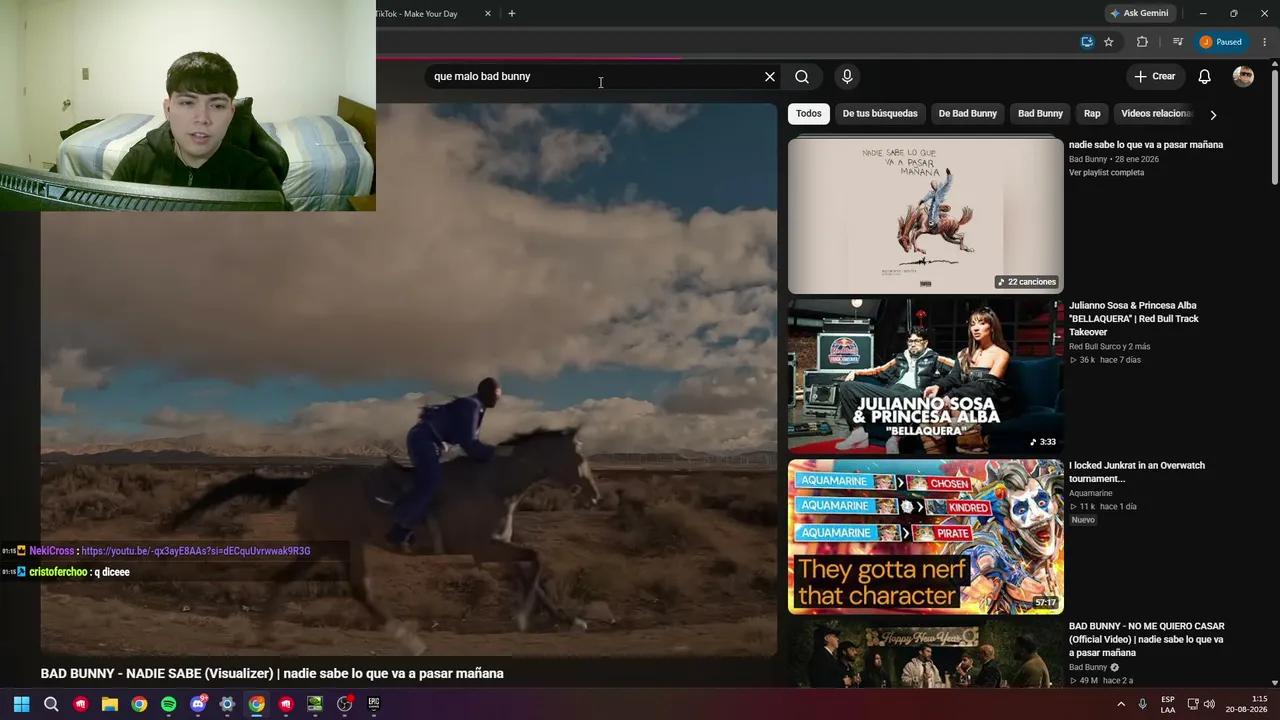Open the volume speaker icon in system tray
The height and width of the screenshot is (720, 1280).
pyautogui.click(x=1209, y=704)
